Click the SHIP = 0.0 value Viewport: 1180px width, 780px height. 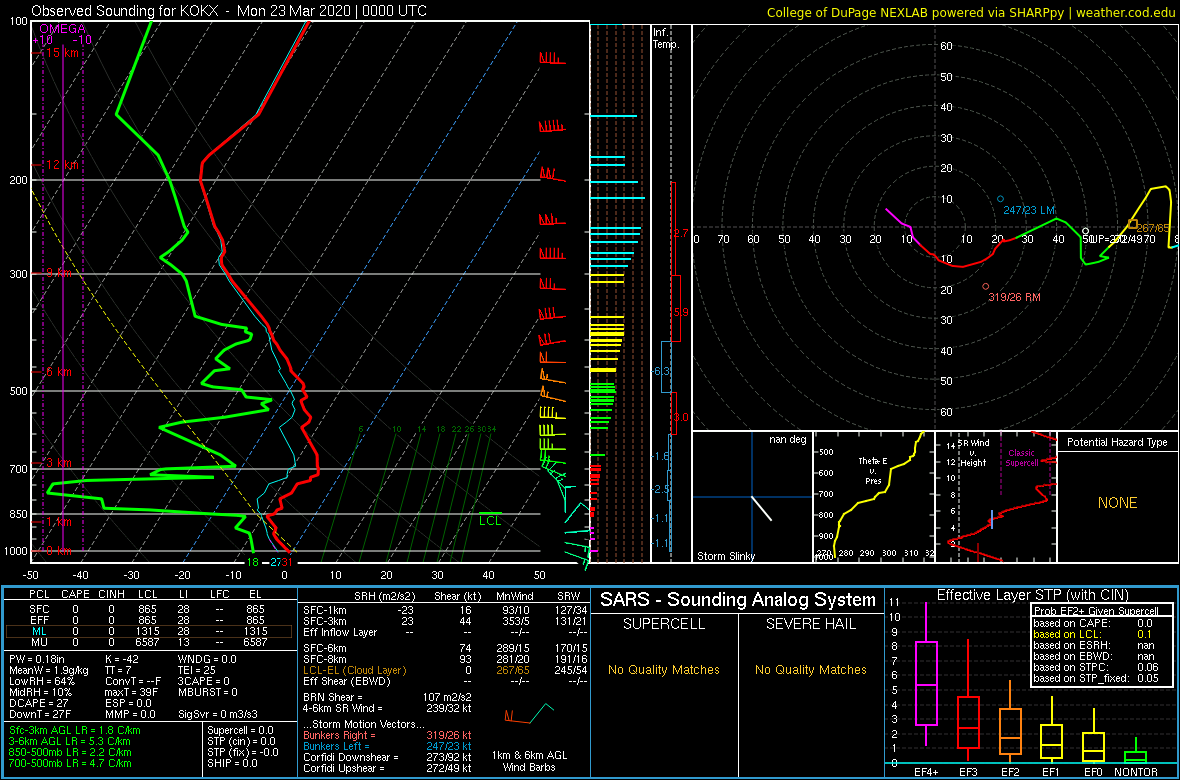point(232,763)
